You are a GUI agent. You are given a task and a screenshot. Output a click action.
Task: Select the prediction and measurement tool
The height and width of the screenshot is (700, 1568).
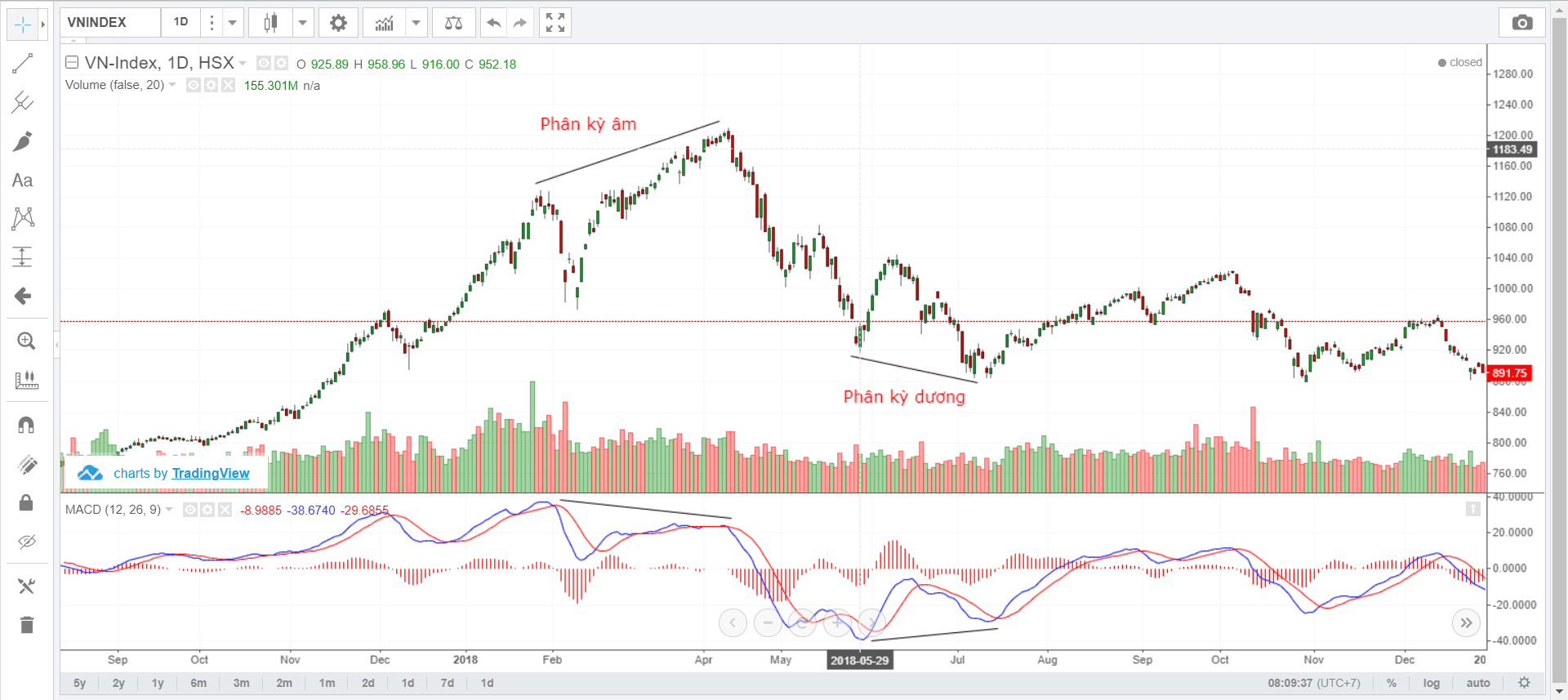pos(23,257)
